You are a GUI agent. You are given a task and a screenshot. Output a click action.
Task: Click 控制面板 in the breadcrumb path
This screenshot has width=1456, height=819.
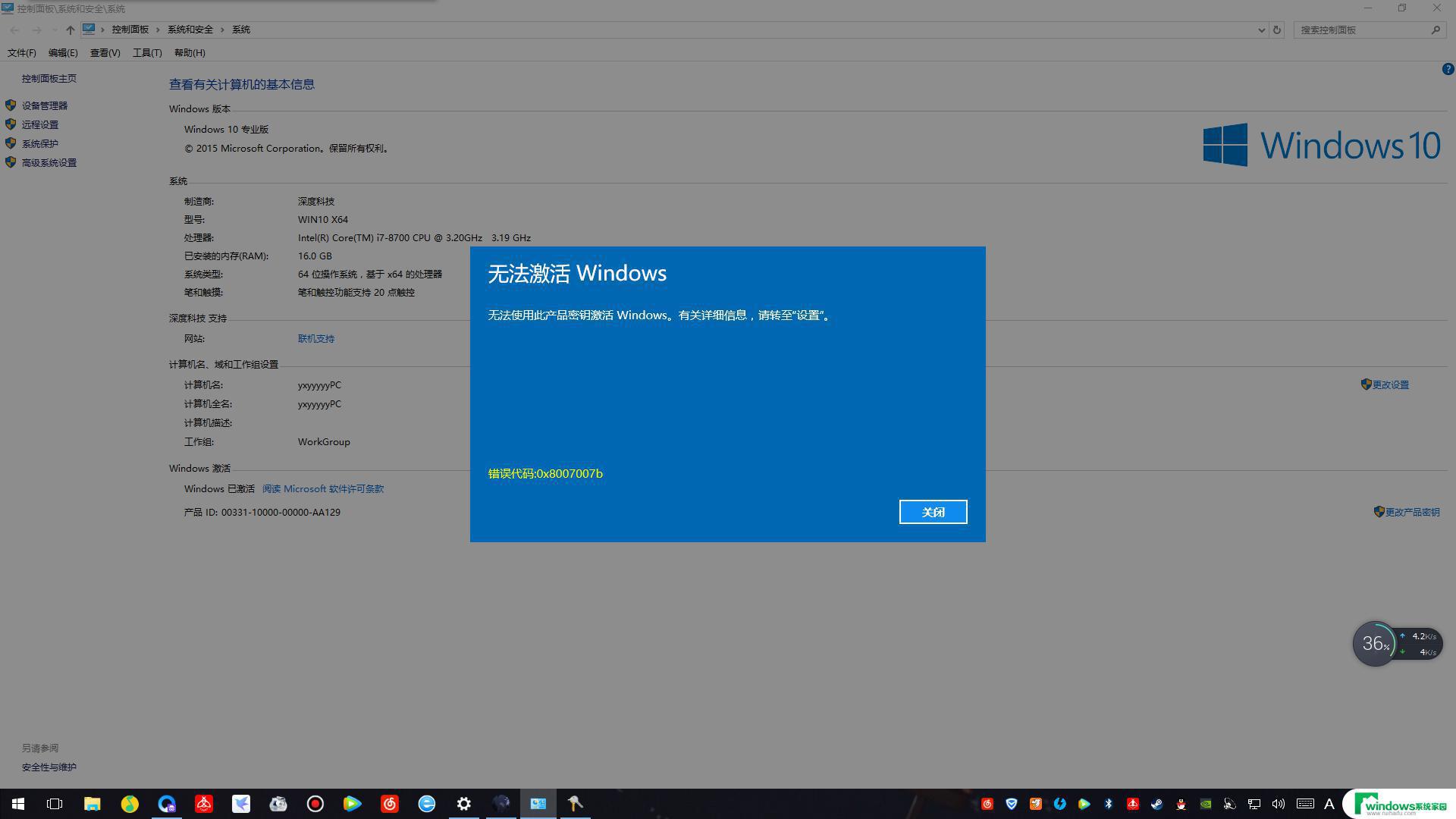pyautogui.click(x=130, y=30)
